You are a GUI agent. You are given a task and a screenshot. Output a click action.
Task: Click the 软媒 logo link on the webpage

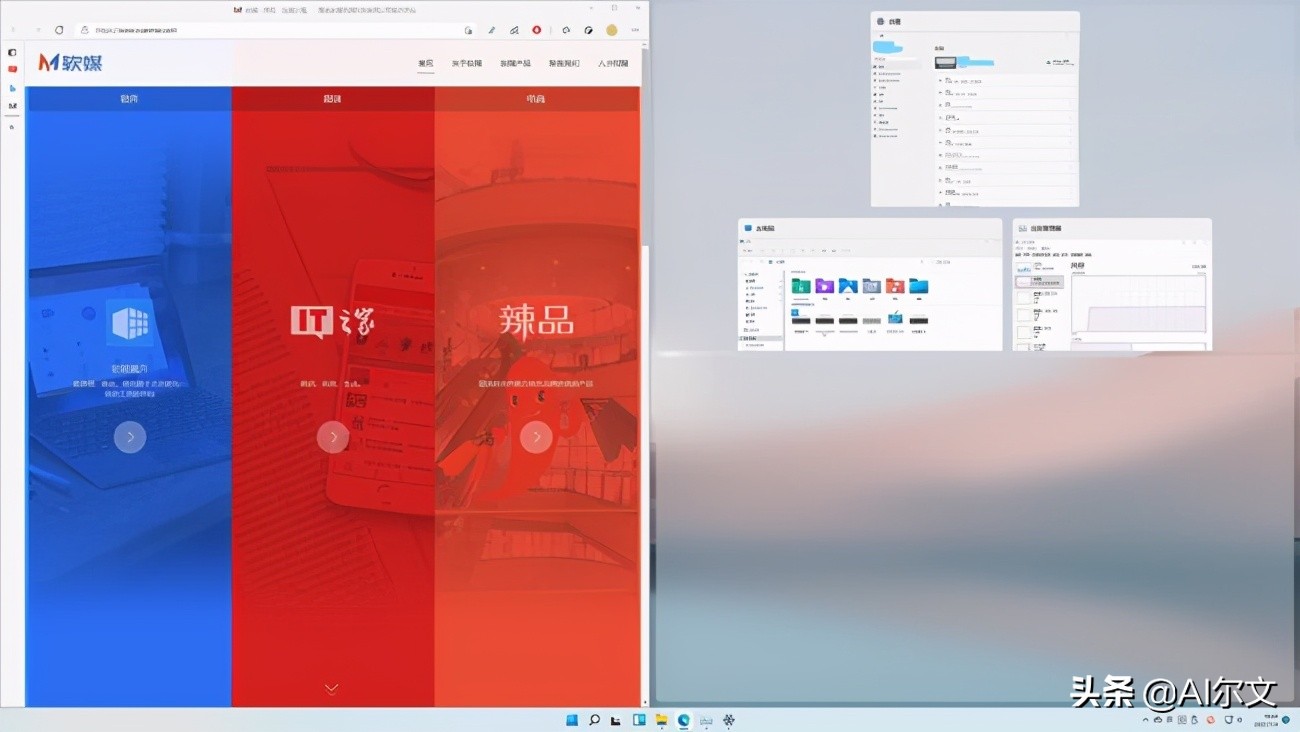tap(67, 62)
